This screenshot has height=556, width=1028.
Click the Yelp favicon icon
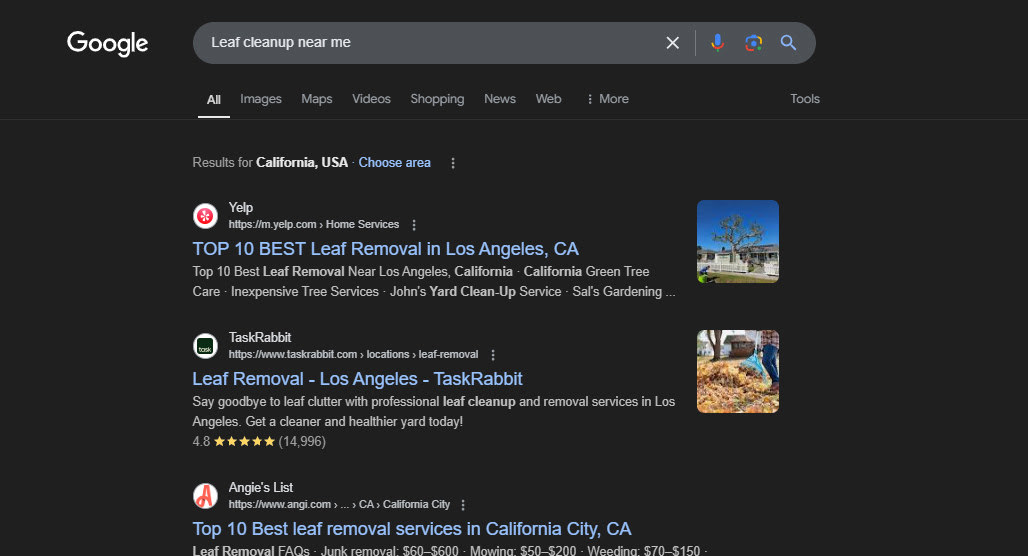pyautogui.click(x=205, y=216)
